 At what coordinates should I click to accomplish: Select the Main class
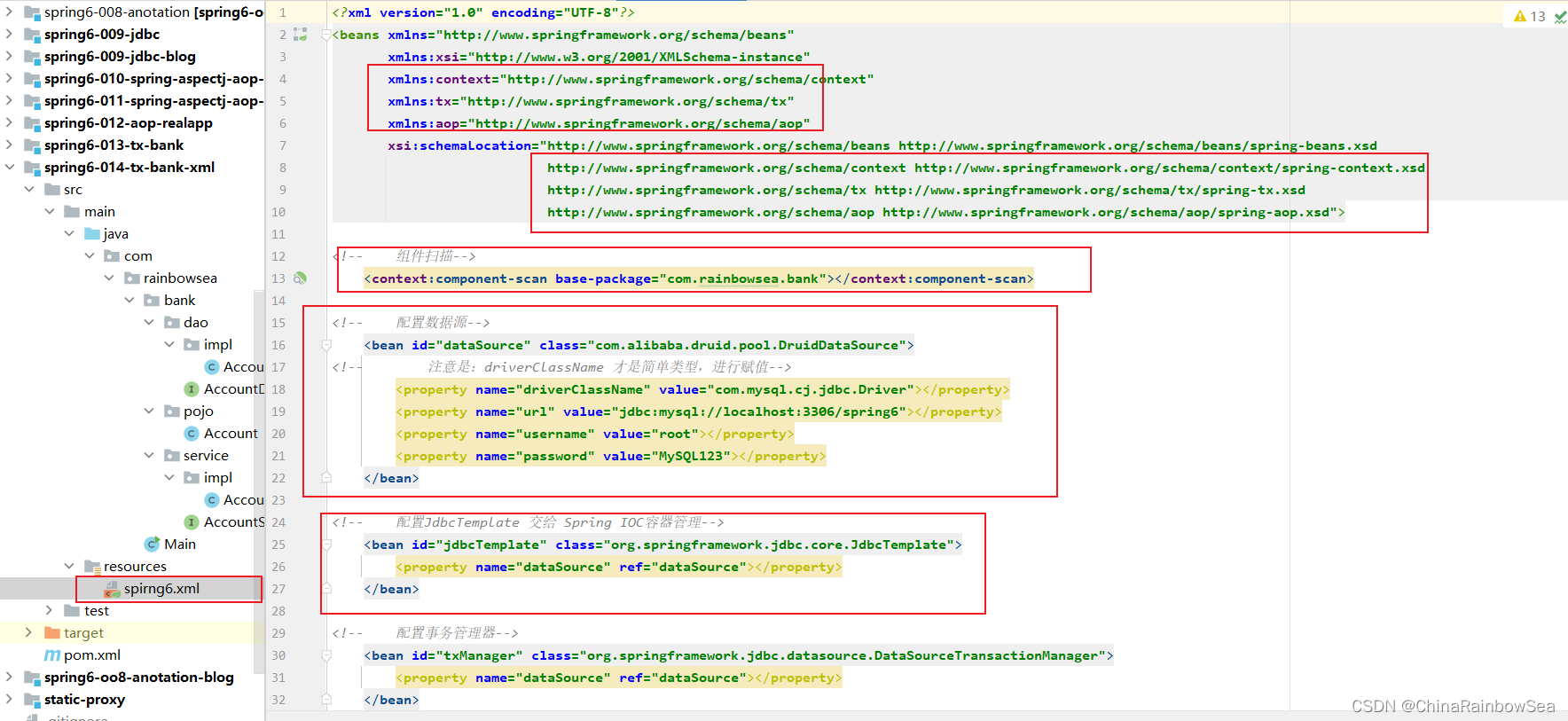point(180,545)
